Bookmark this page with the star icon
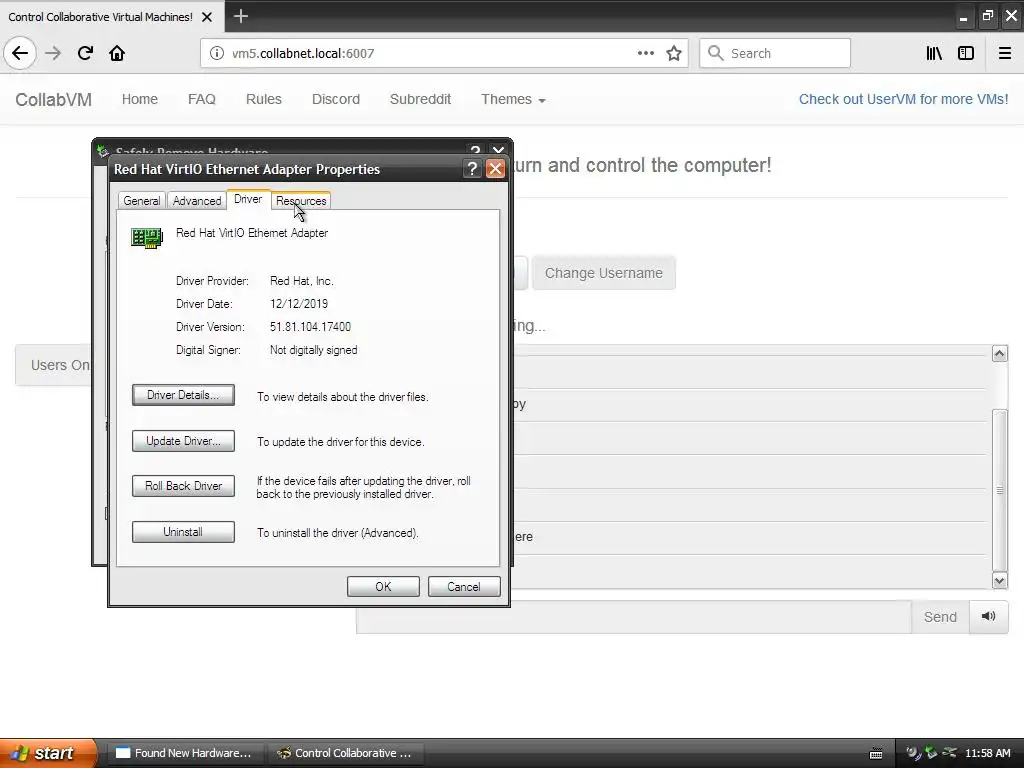 pos(674,53)
